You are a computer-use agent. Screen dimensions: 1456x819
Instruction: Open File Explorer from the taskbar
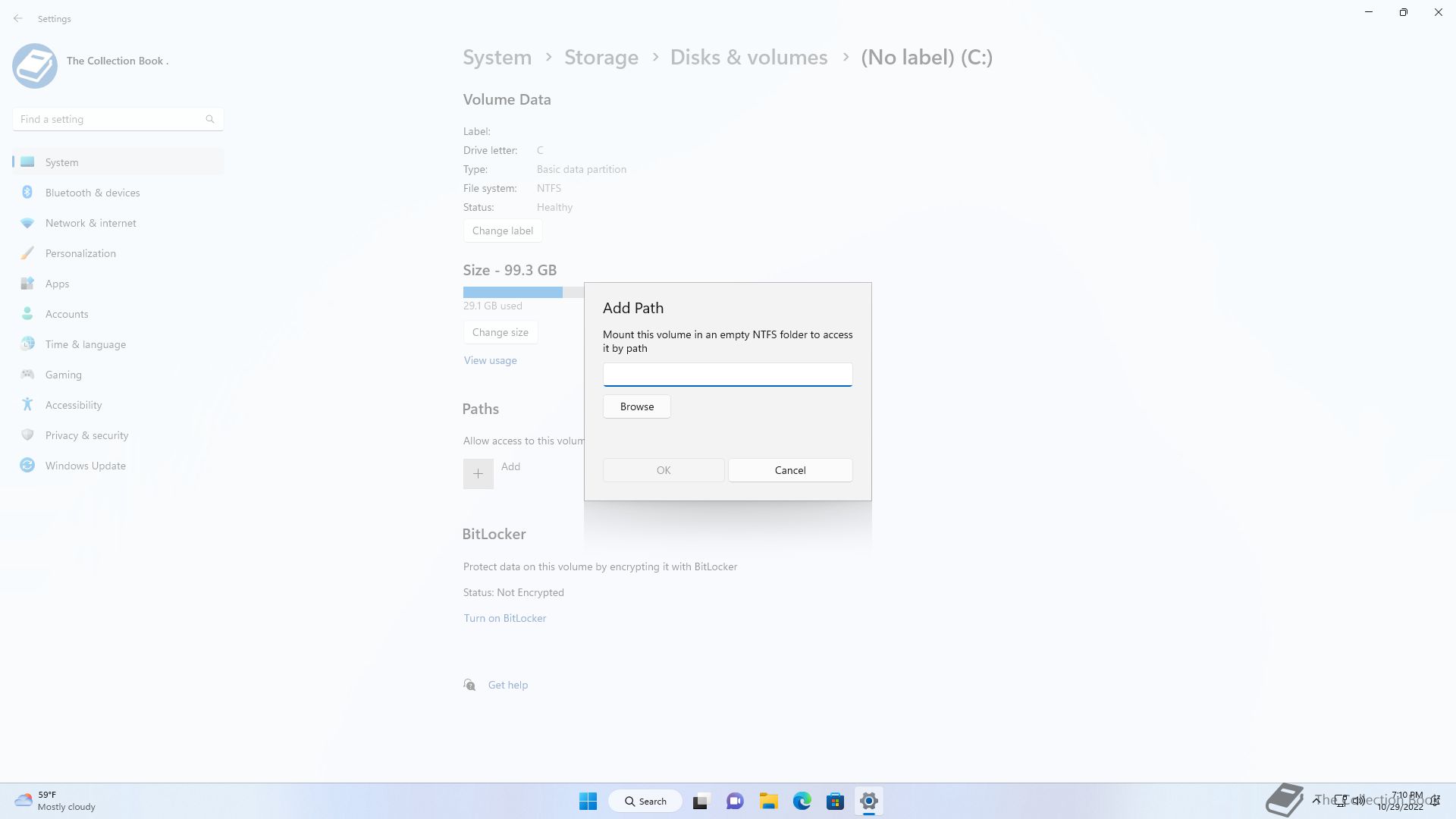coord(769,801)
